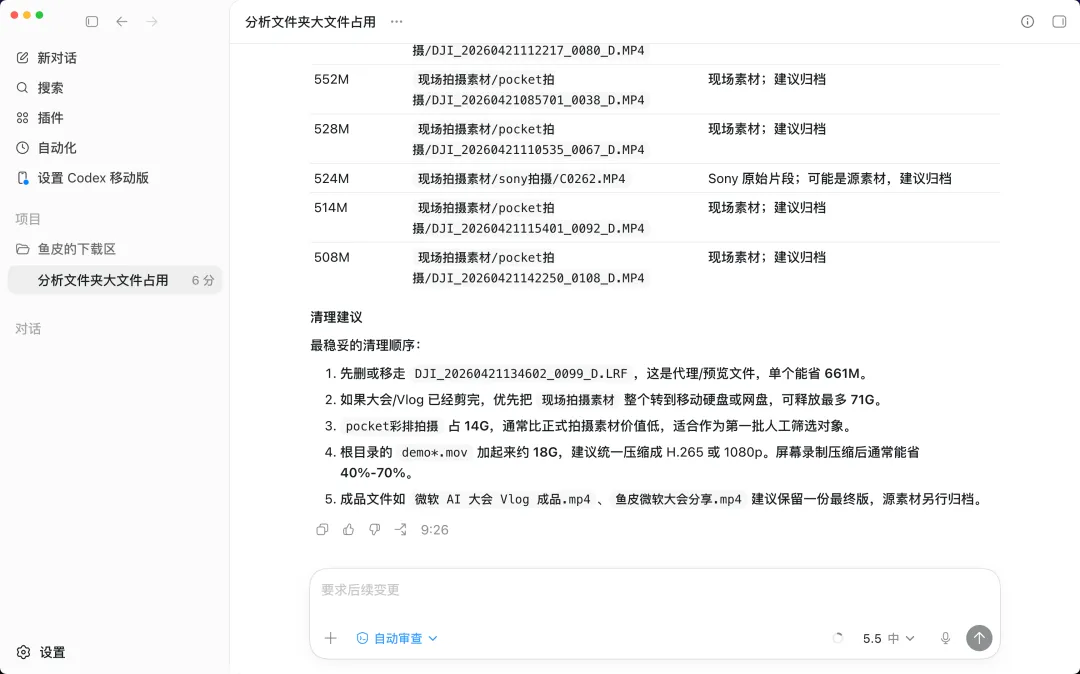Viewport: 1080px width, 674px height.
Task: Give the response a thumbs down
Action: [x=375, y=529]
